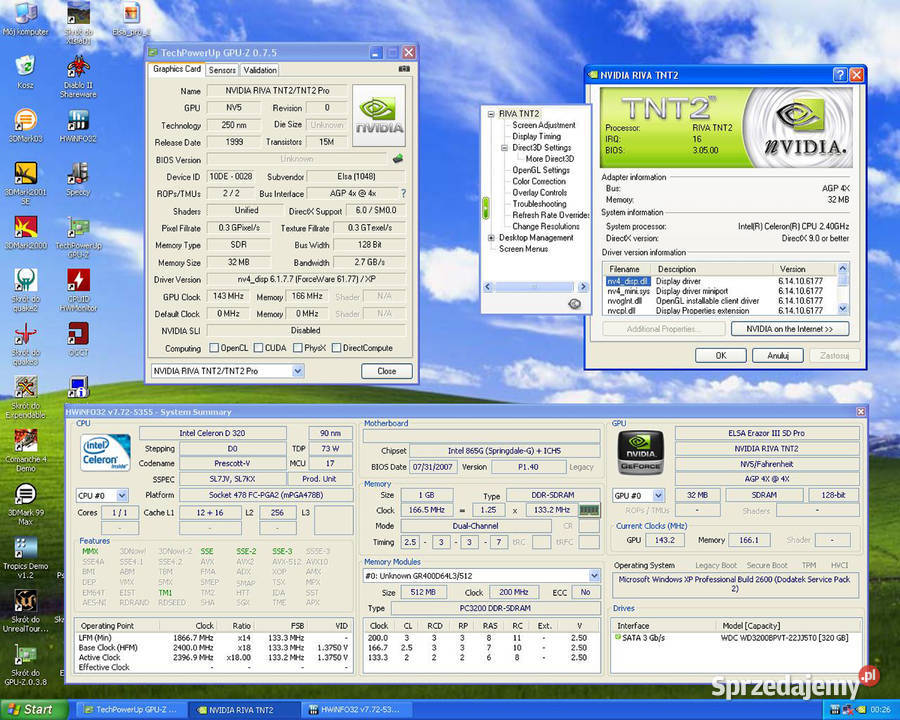Open the GPU #0 dropdown in HWiNFO32
900x720 pixels.
tap(658, 495)
